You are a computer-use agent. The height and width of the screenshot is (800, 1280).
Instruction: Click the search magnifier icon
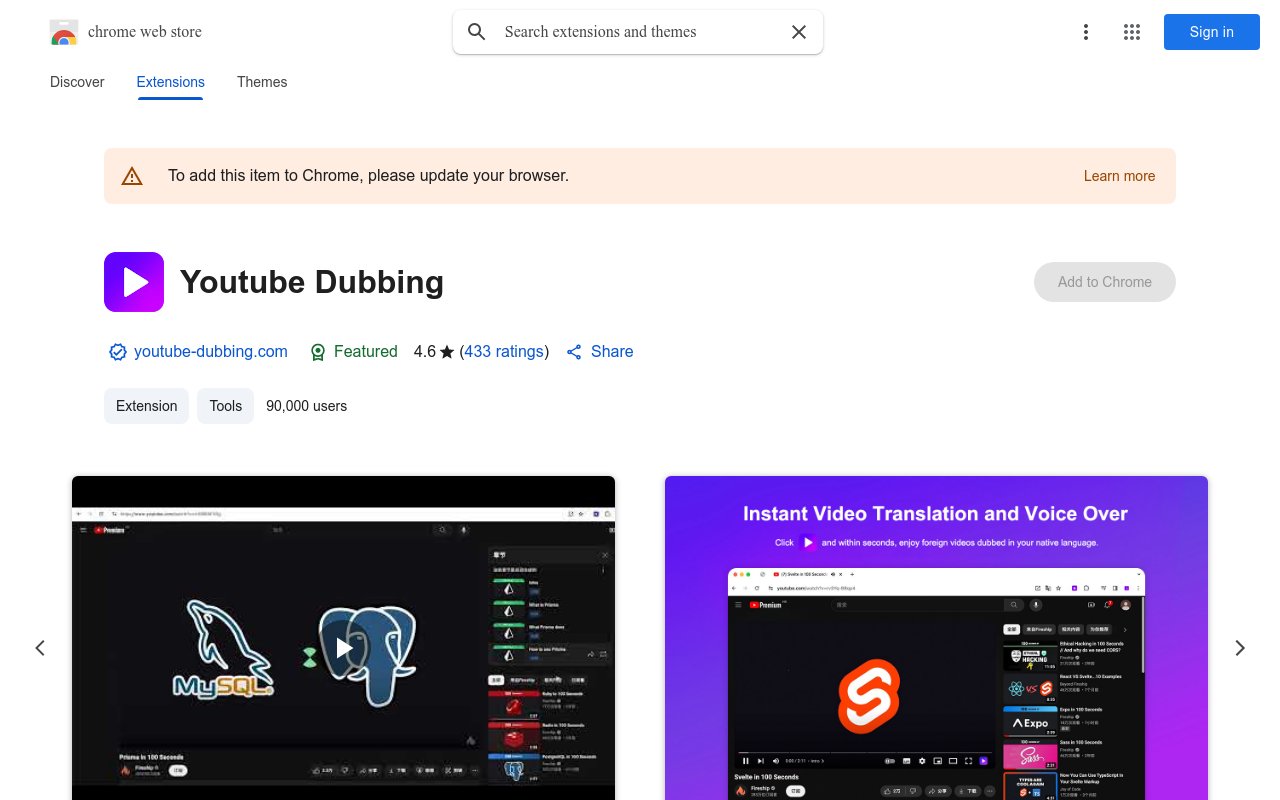coord(477,32)
